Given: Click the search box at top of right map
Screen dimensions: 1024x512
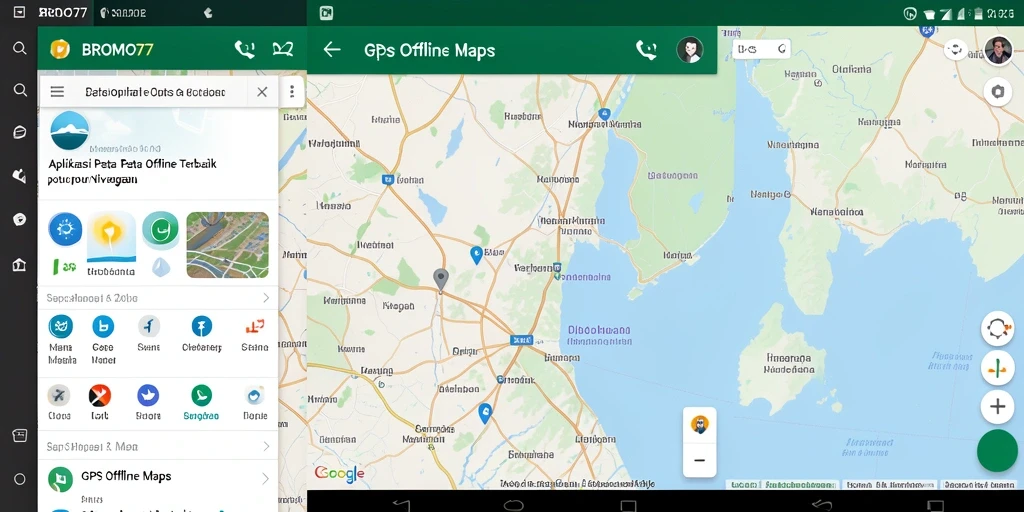Looking at the screenshot, I should (761, 49).
